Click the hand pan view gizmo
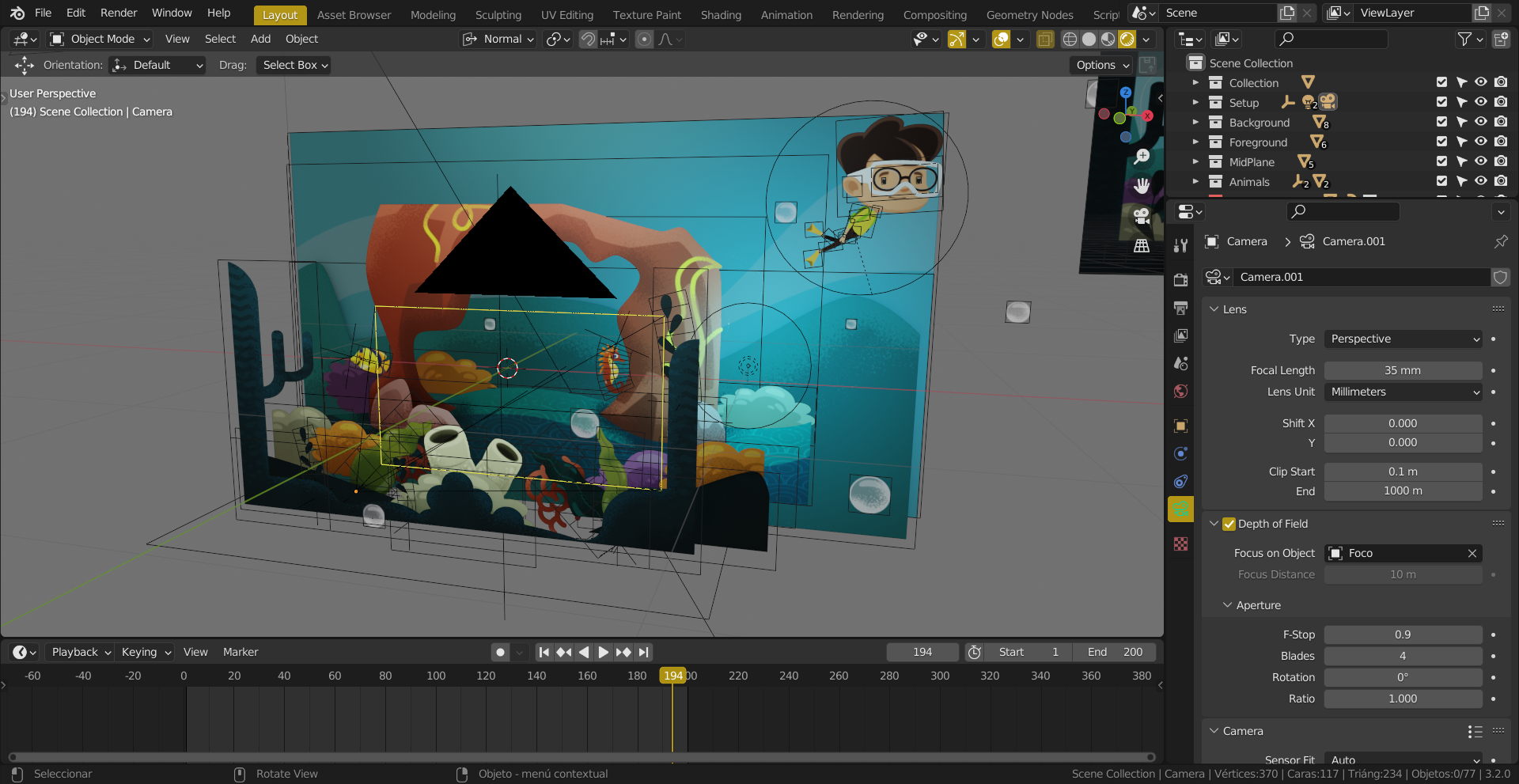 (x=1142, y=186)
